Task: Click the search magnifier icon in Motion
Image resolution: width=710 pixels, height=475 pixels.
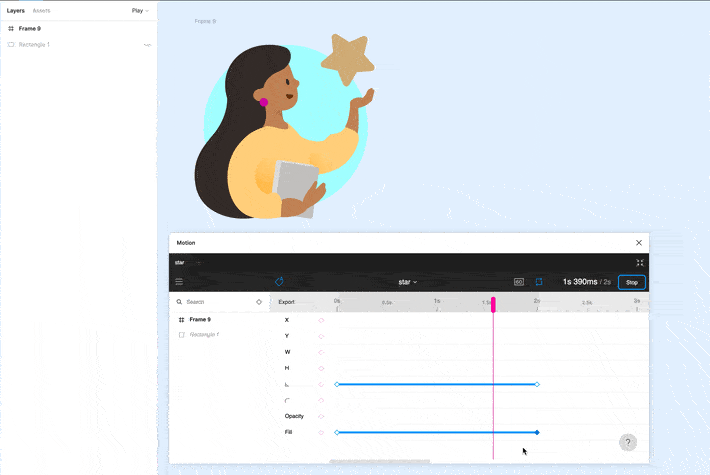Action: (x=180, y=301)
